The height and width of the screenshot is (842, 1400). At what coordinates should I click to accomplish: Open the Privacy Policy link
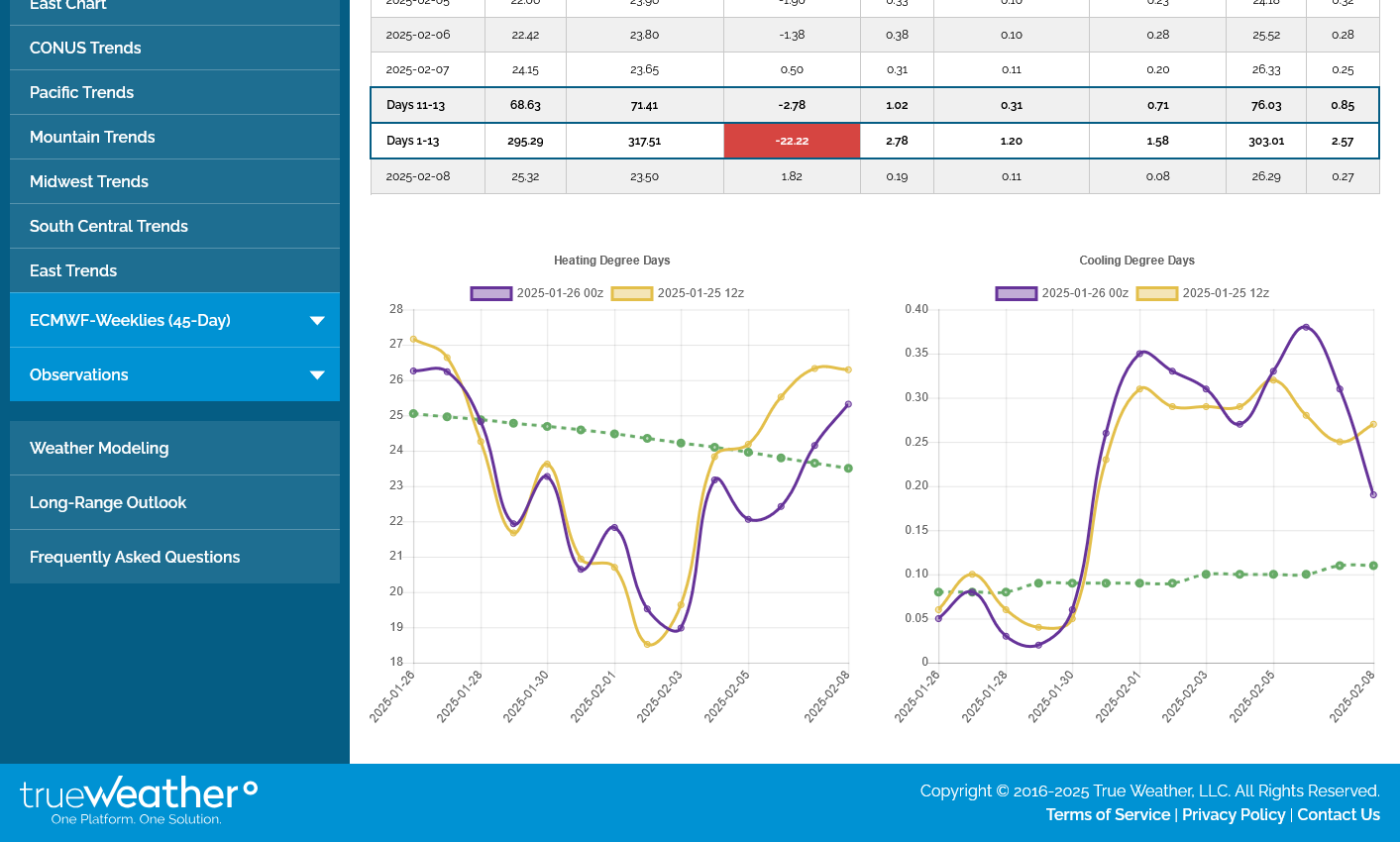(1234, 814)
